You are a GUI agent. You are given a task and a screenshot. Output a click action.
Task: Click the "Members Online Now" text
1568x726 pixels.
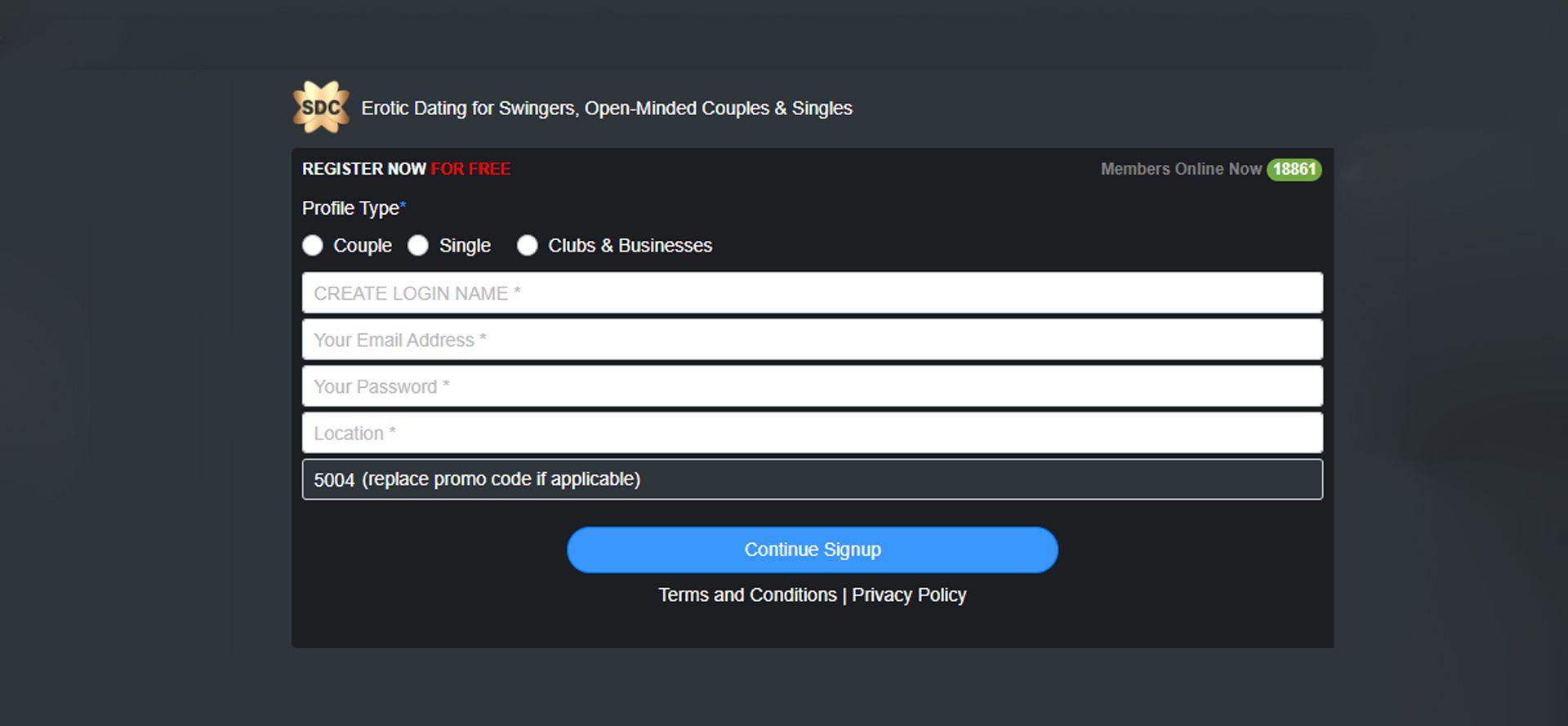tap(1181, 169)
